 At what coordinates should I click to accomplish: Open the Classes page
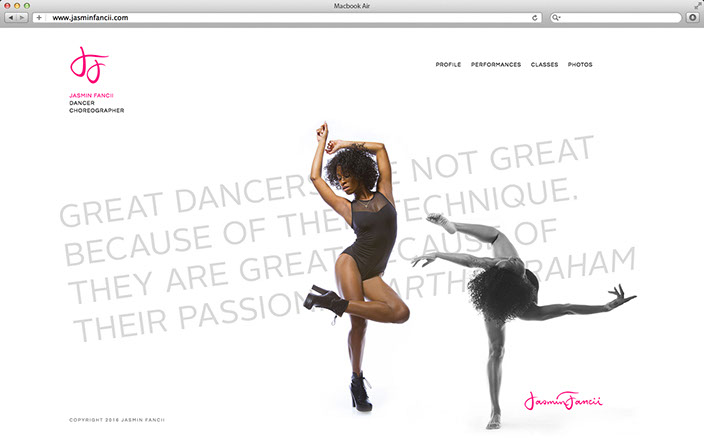(x=544, y=65)
